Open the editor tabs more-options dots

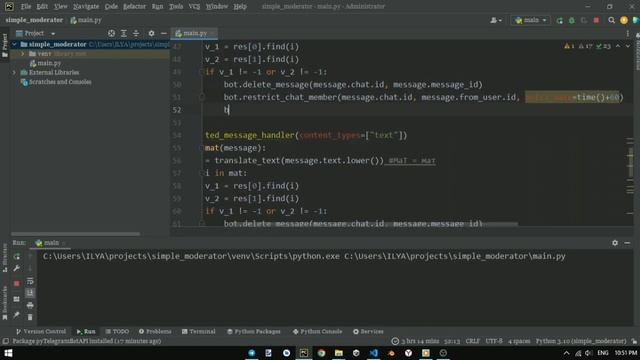(628, 33)
